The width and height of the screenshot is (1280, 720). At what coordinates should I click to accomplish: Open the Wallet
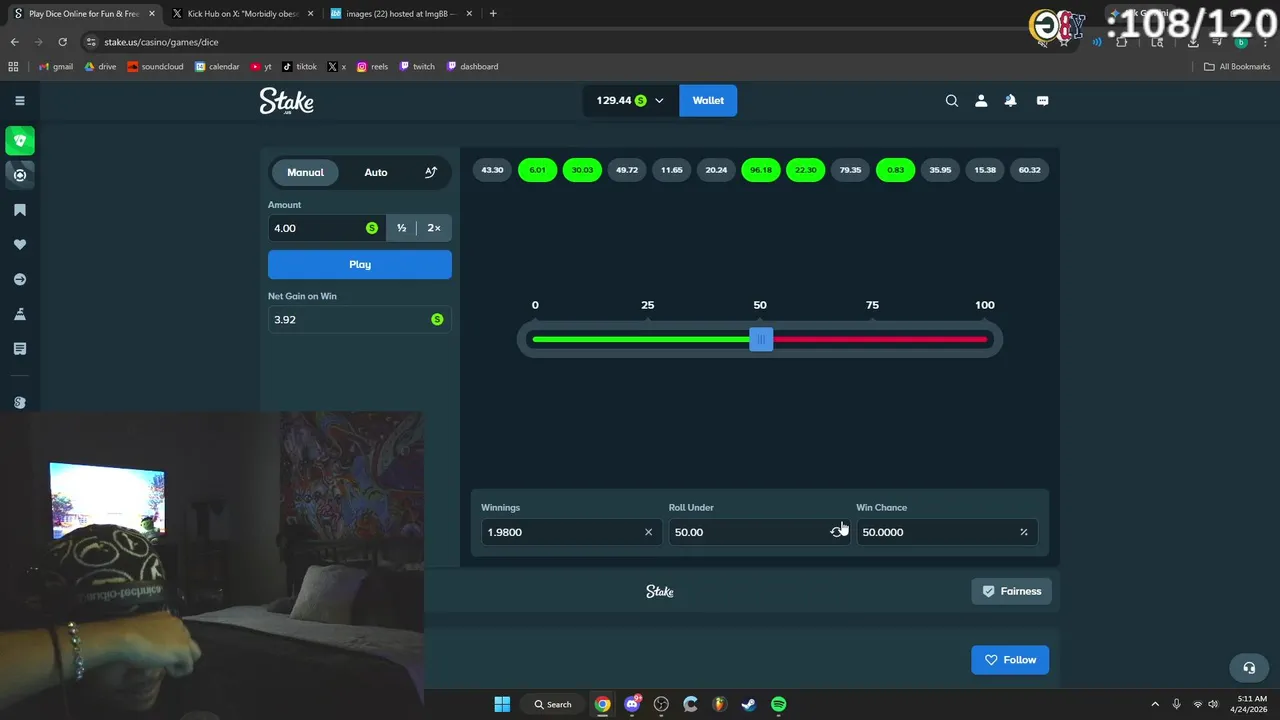708,100
